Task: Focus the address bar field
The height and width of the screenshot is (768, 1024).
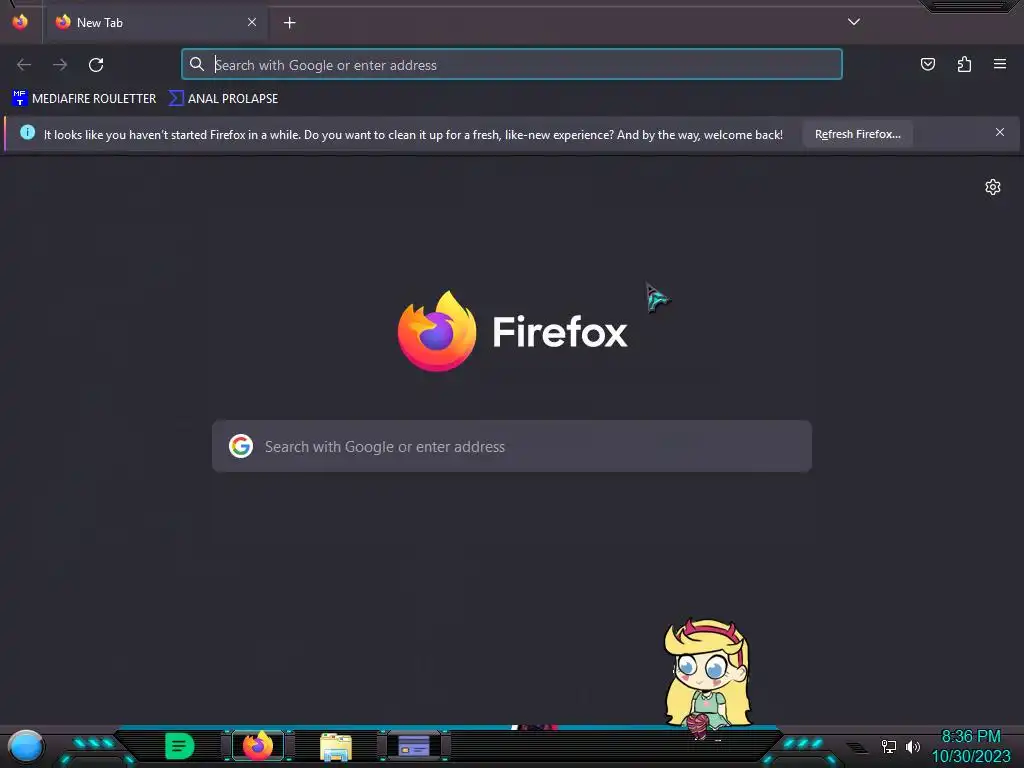Action: [x=511, y=65]
